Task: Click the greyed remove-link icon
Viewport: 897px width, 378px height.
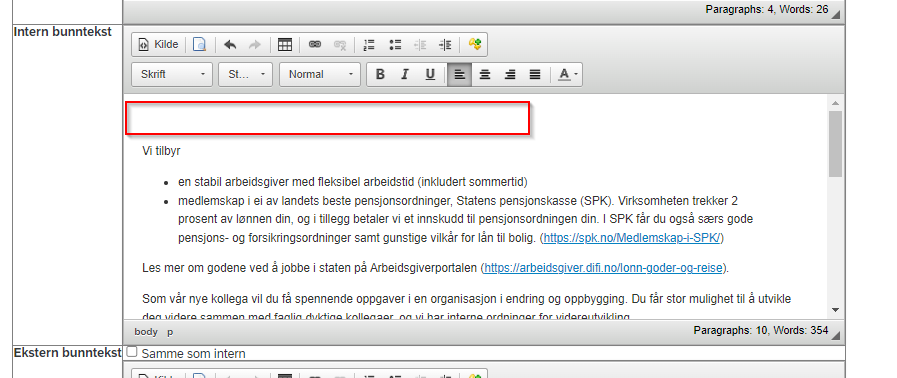Action: coord(340,45)
